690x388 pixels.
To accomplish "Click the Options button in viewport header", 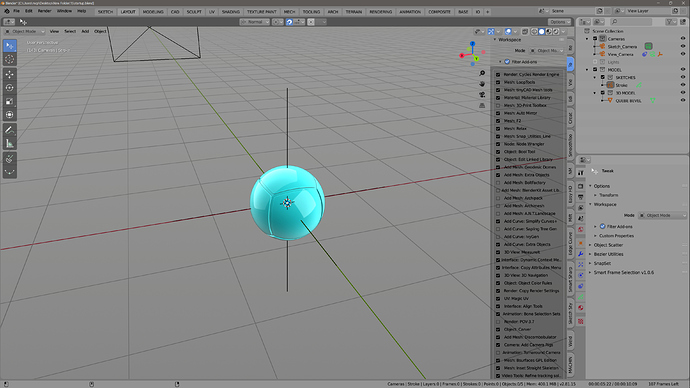I will tap(559, 22).
